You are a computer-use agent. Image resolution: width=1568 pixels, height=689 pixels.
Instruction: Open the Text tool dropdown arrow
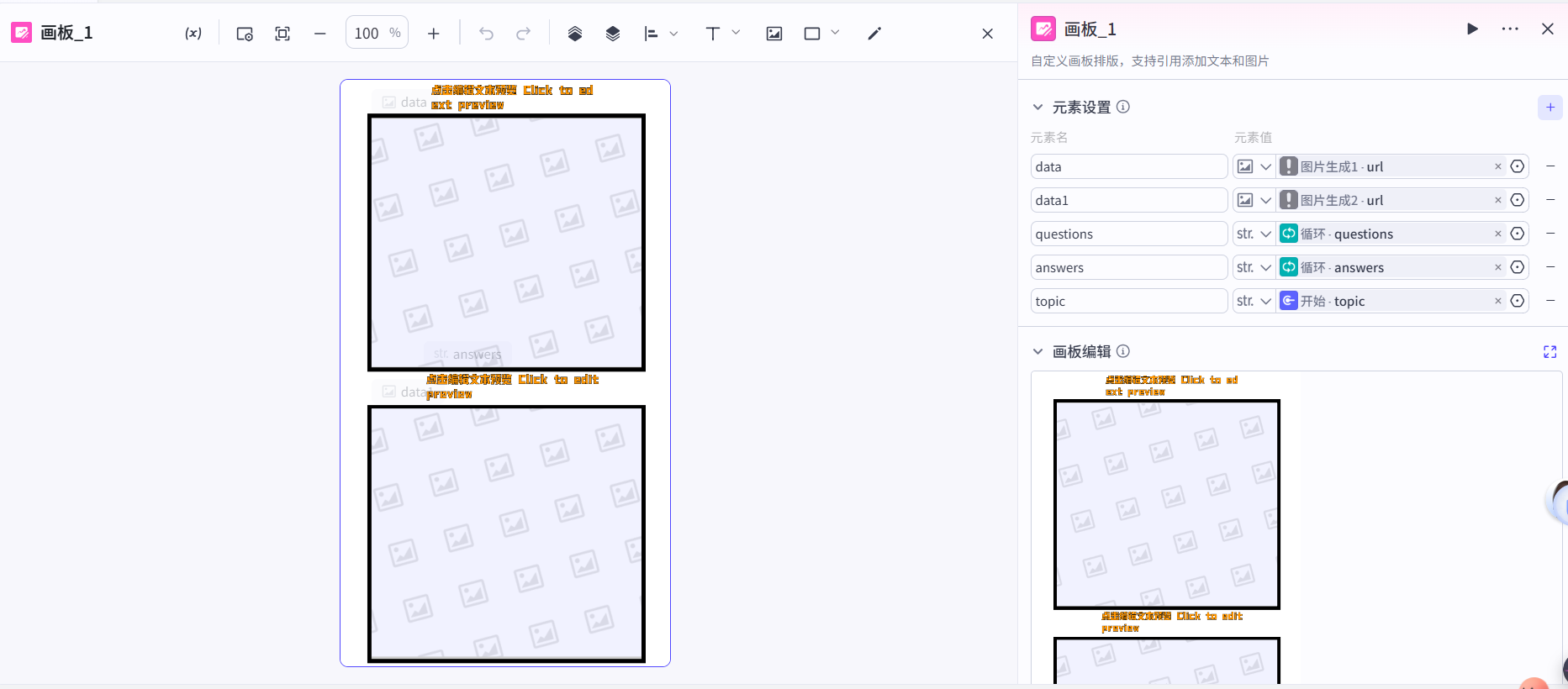[x=736, y=33]
